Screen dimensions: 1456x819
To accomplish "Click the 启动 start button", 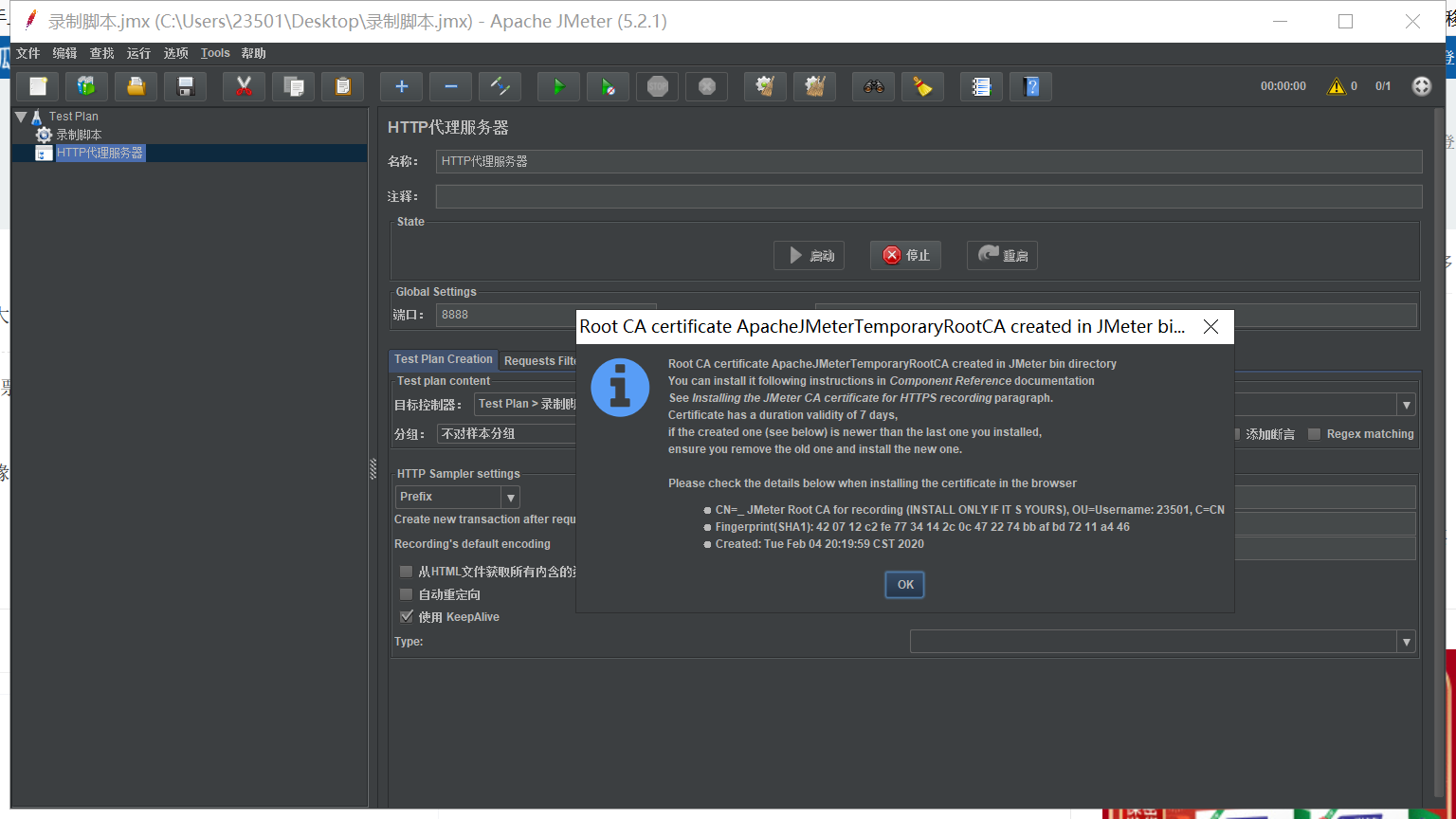I will tap(810, 255).
